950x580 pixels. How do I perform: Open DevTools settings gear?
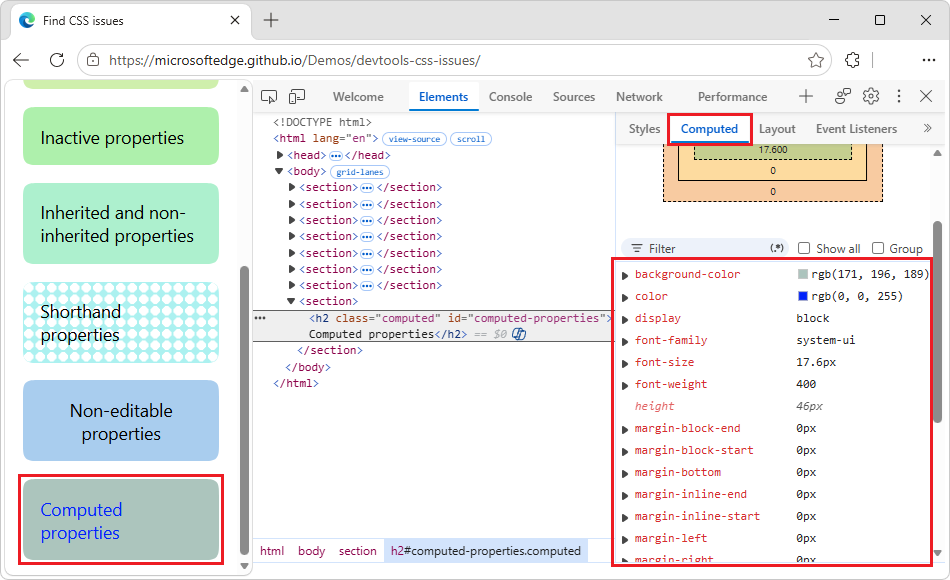(871, 96)
